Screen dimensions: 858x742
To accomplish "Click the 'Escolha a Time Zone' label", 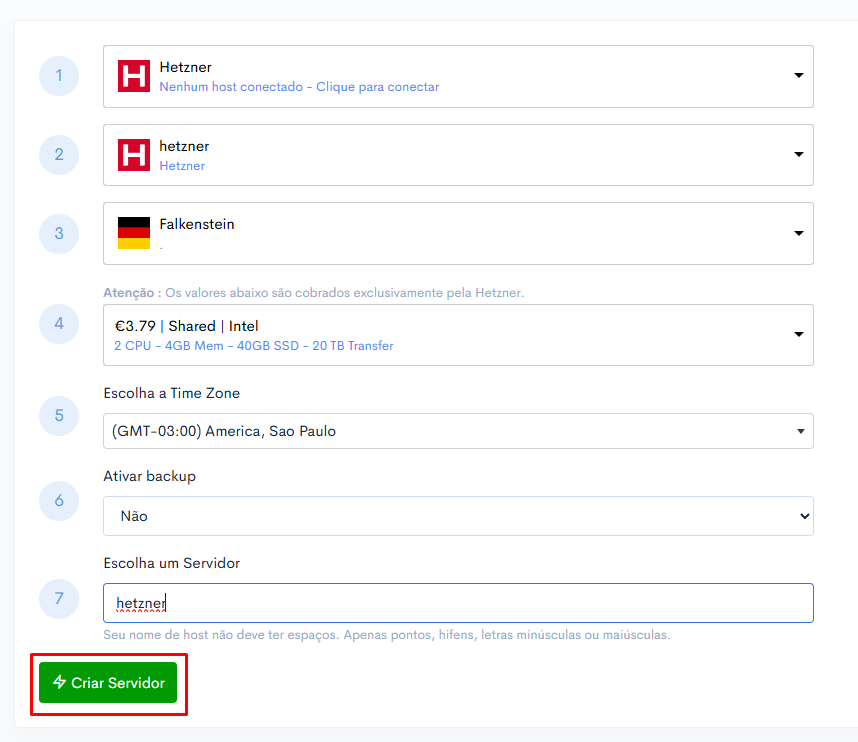I will click(x=172, y=393).
